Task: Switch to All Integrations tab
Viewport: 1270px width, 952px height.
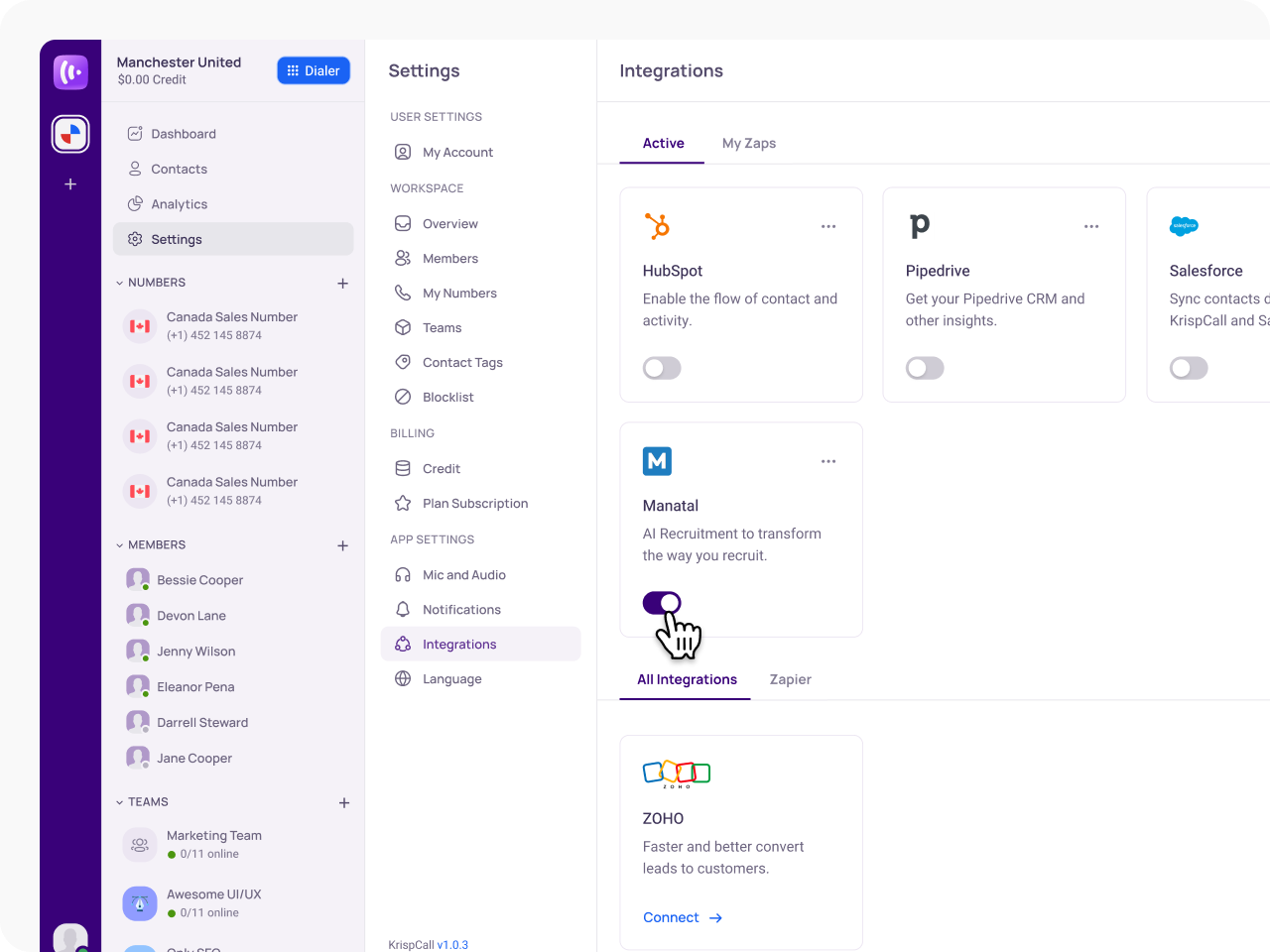Action: [x=687, y=680]
